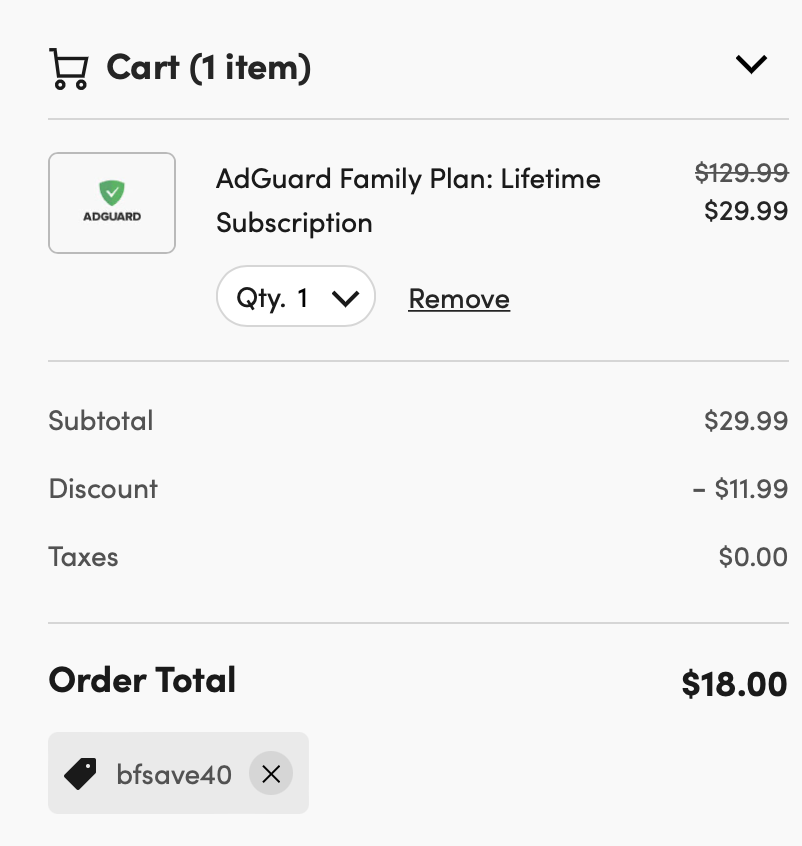Click the bfsave40 coupon code label

pos(174,775)
